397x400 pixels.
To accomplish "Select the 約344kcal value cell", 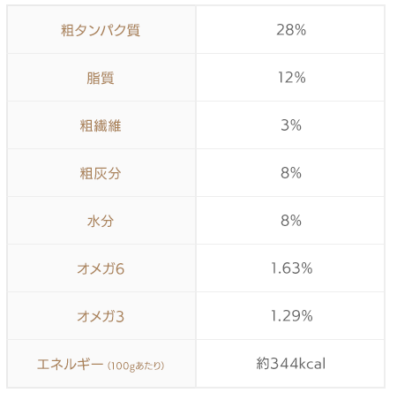I will coord(290,364).
